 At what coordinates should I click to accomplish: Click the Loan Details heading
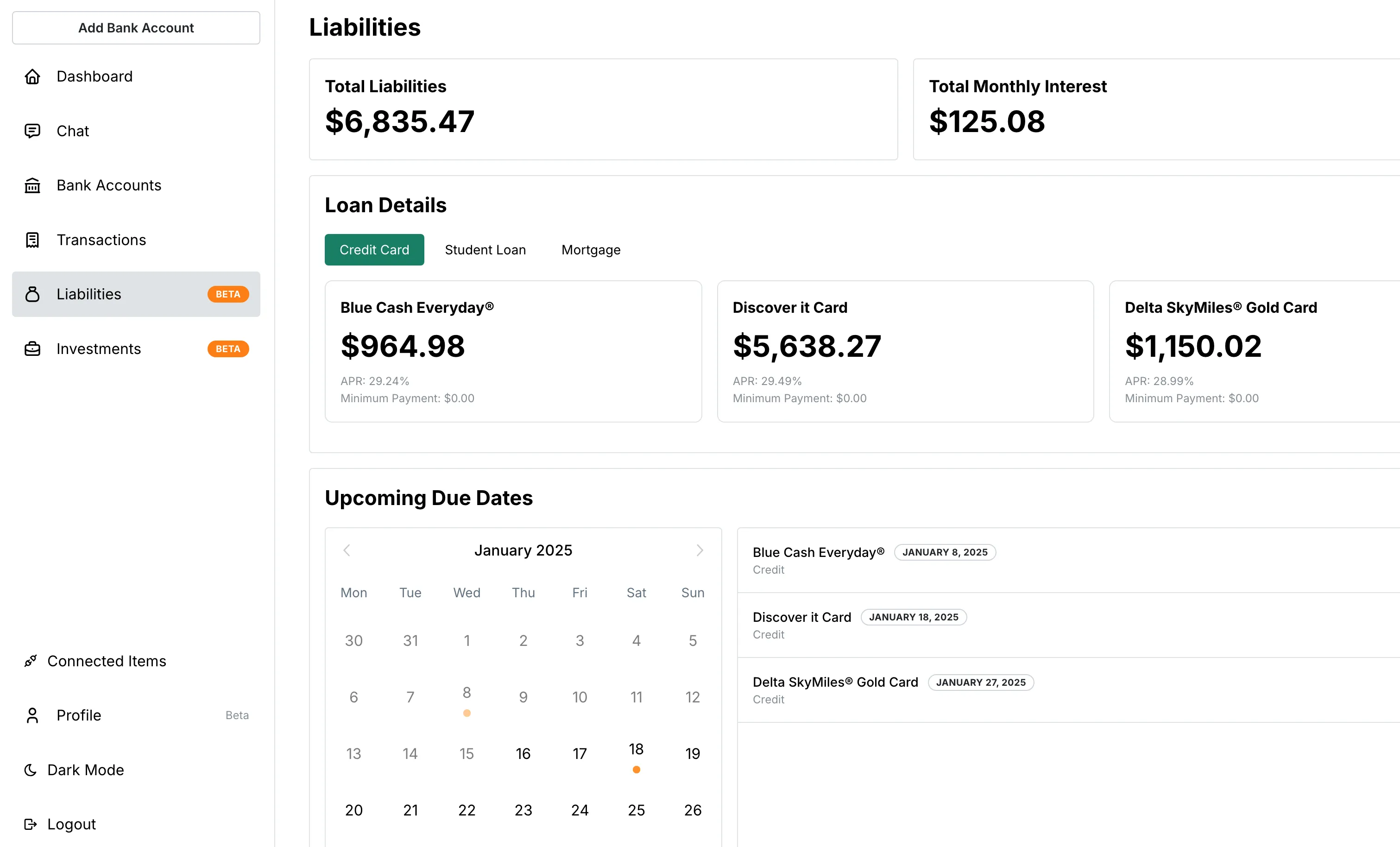[x=385, y=205]
